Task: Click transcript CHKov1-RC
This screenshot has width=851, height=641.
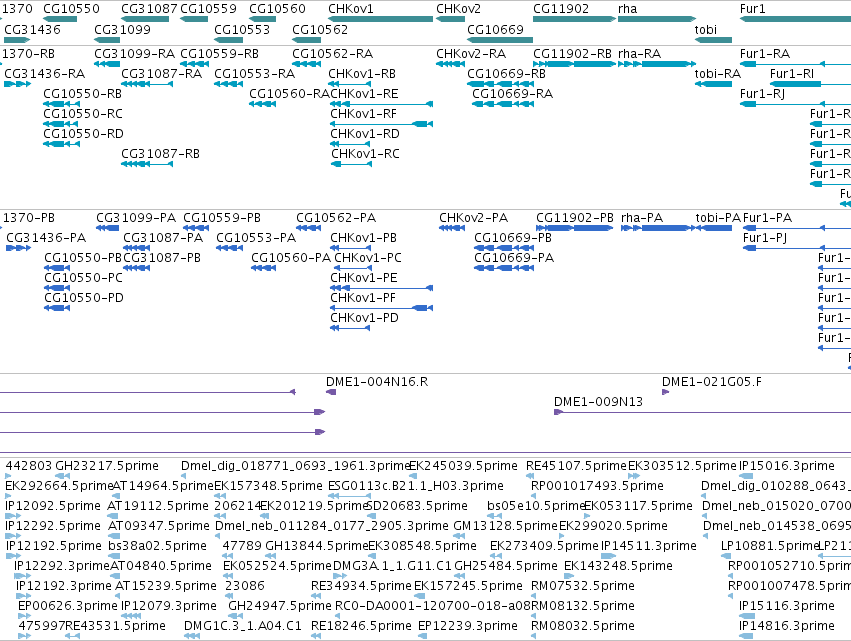Action: 365,154
